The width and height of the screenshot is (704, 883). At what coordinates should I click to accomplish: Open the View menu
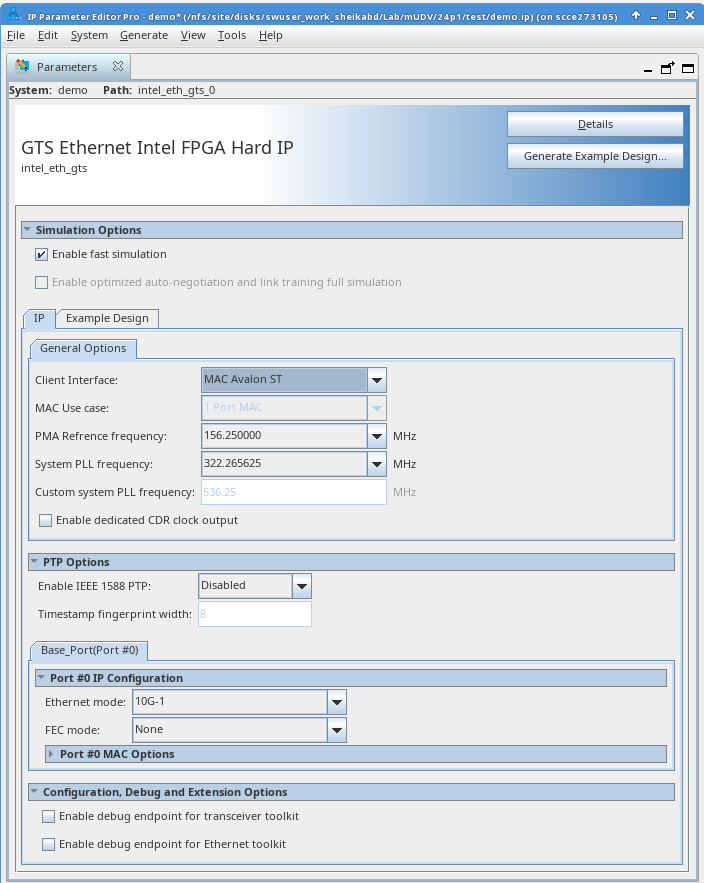193,35
